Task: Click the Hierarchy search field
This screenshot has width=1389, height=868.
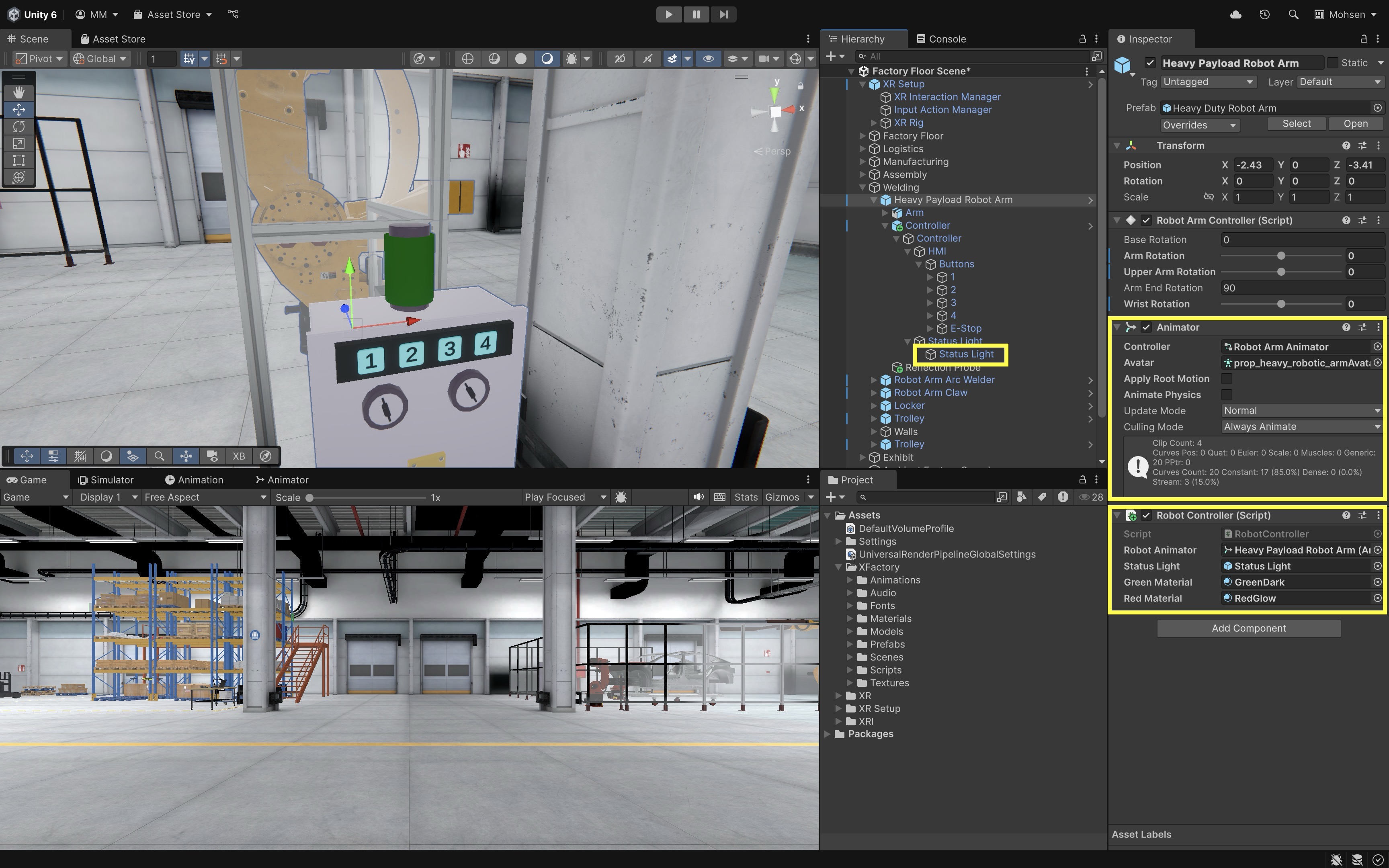Action: point(976,56)
